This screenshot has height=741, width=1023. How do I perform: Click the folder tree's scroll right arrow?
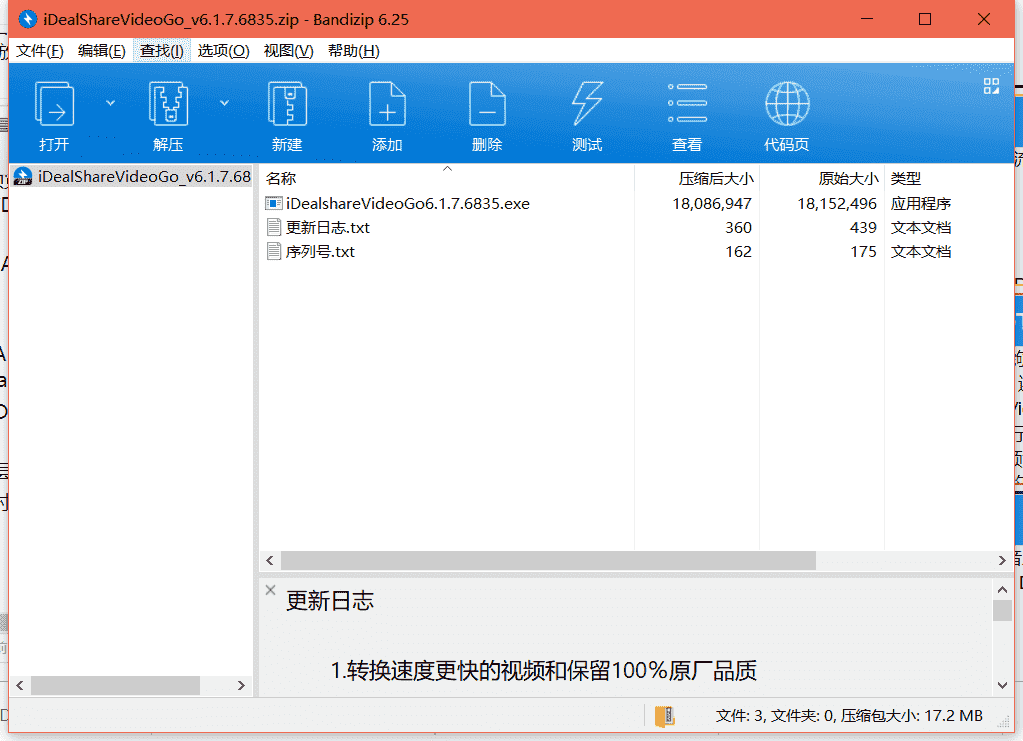[x=241, y=685]
